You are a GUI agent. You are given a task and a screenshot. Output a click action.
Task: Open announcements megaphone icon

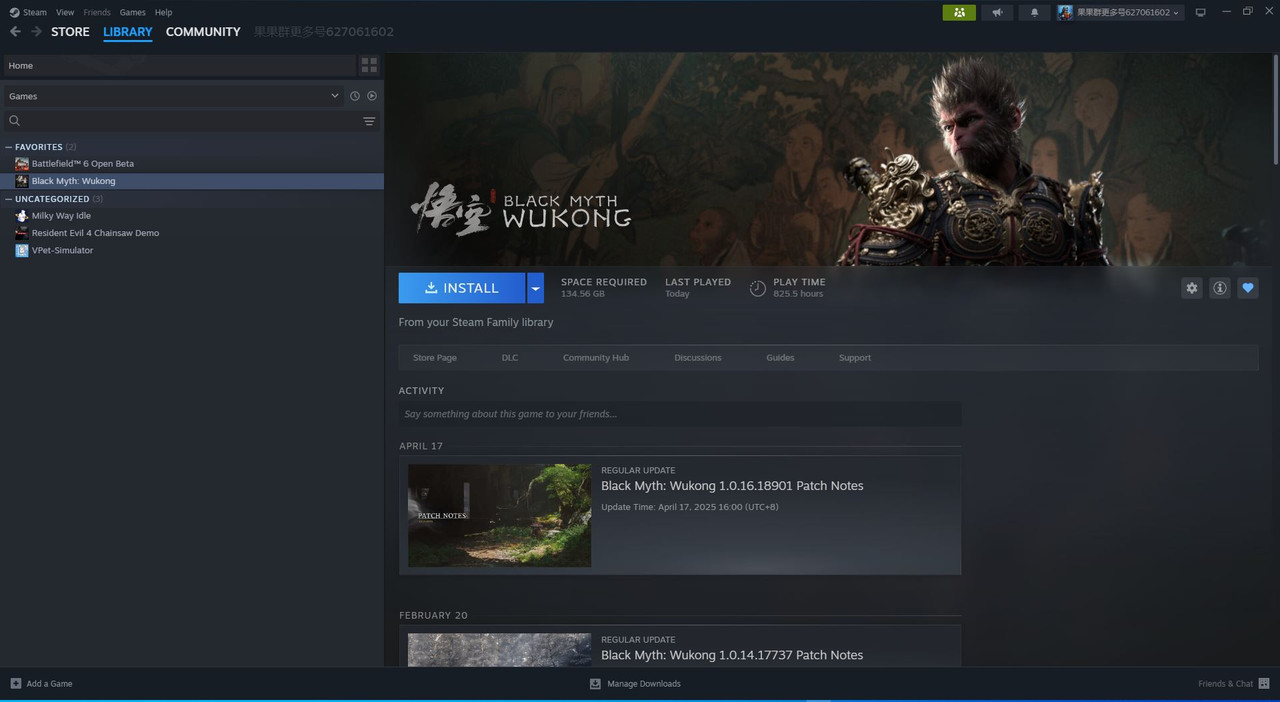pos(996,12)
